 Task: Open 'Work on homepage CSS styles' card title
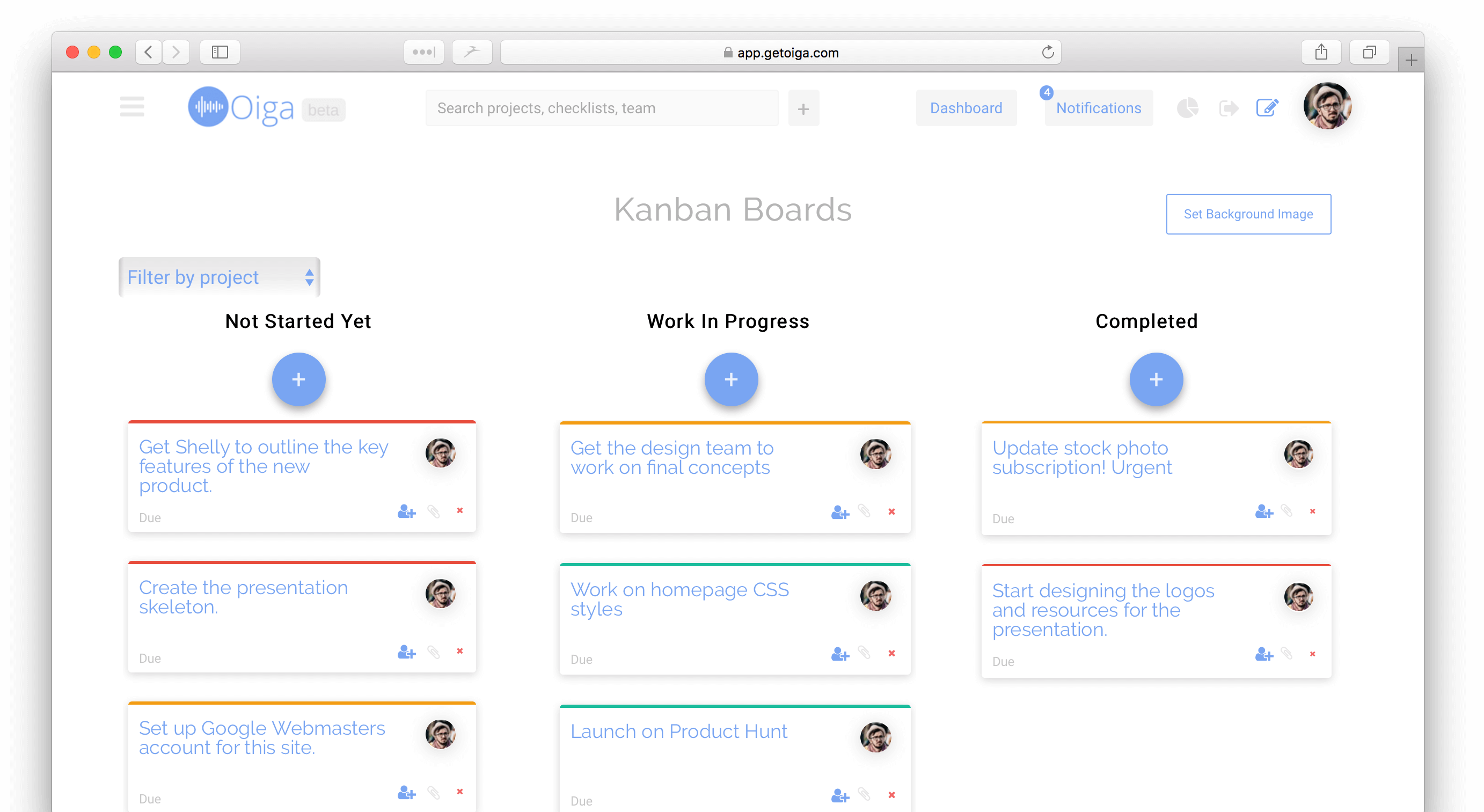pyautogui.click(x=679, y=599)
